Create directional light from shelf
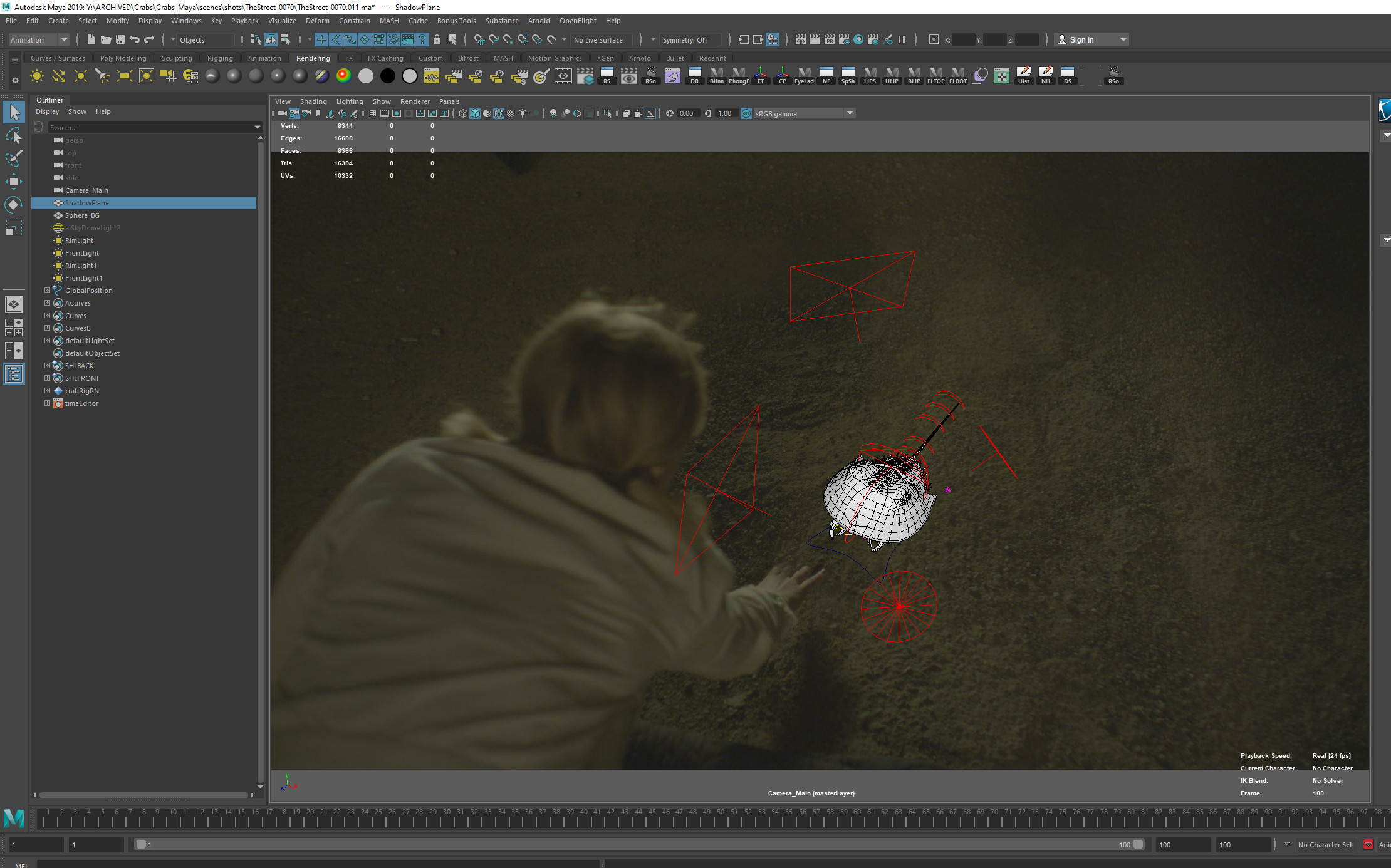The width and height of the screenshot is (1391, 868). click(59, 76)
